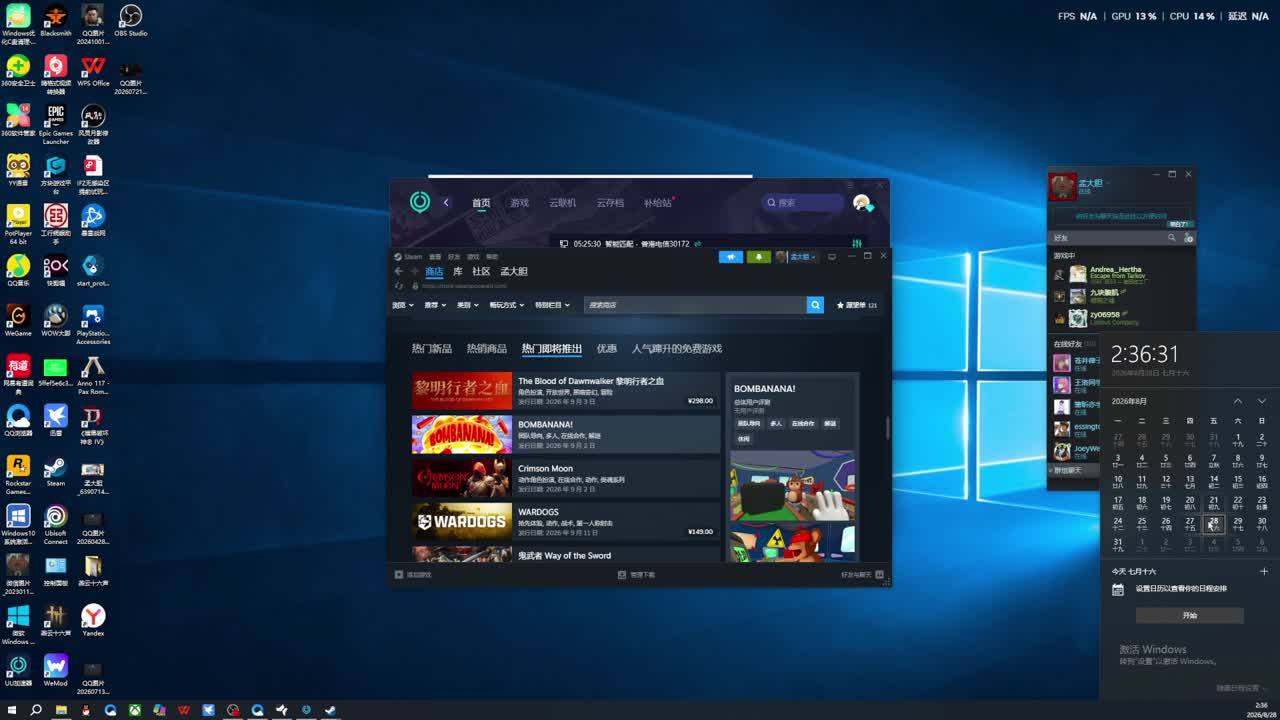Expand Steam store 类别 dropdown

click(467, 305)
